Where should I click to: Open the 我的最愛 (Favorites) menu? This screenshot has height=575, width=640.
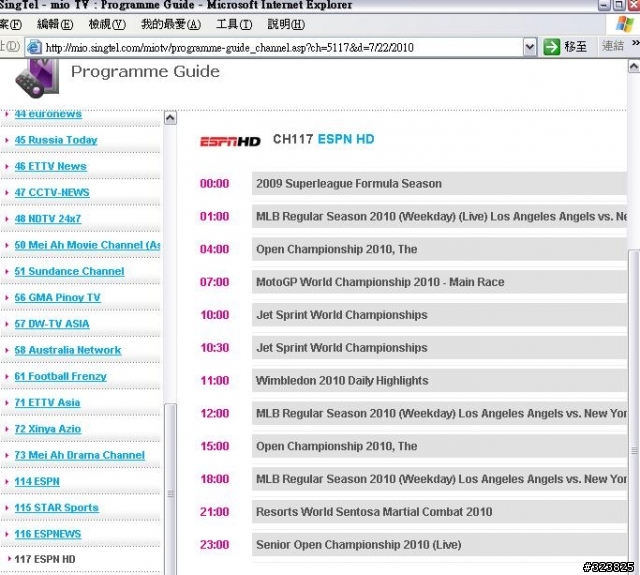(x=170, y=24)
